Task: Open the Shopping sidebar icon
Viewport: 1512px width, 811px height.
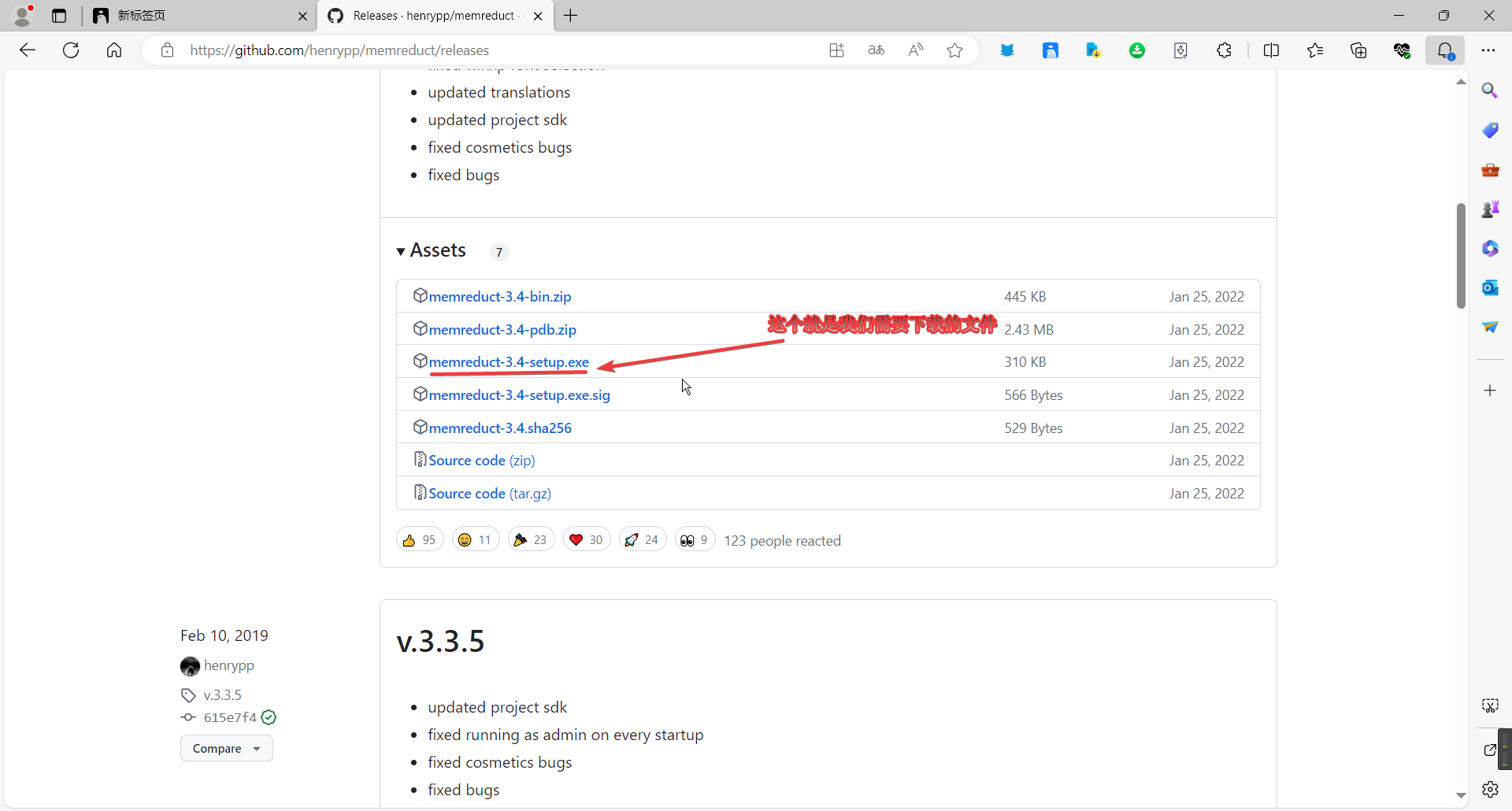Action: point(1491,130)
